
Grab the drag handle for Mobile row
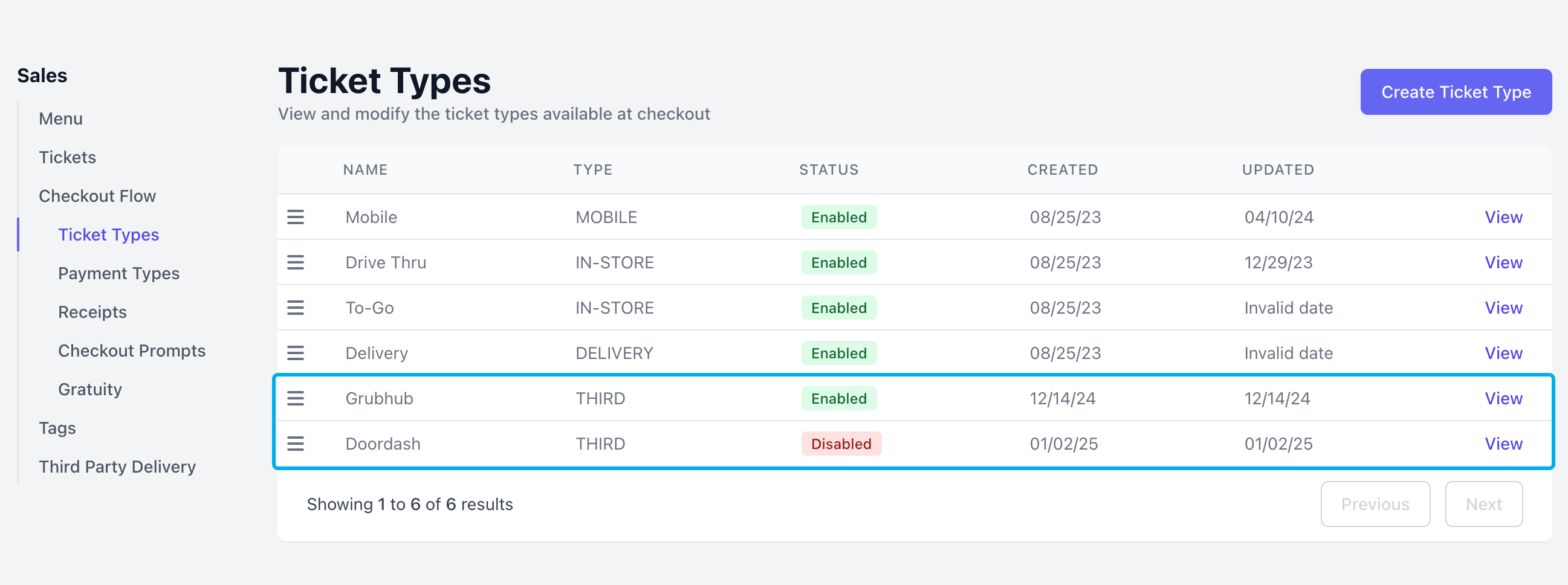click(295, 218)
